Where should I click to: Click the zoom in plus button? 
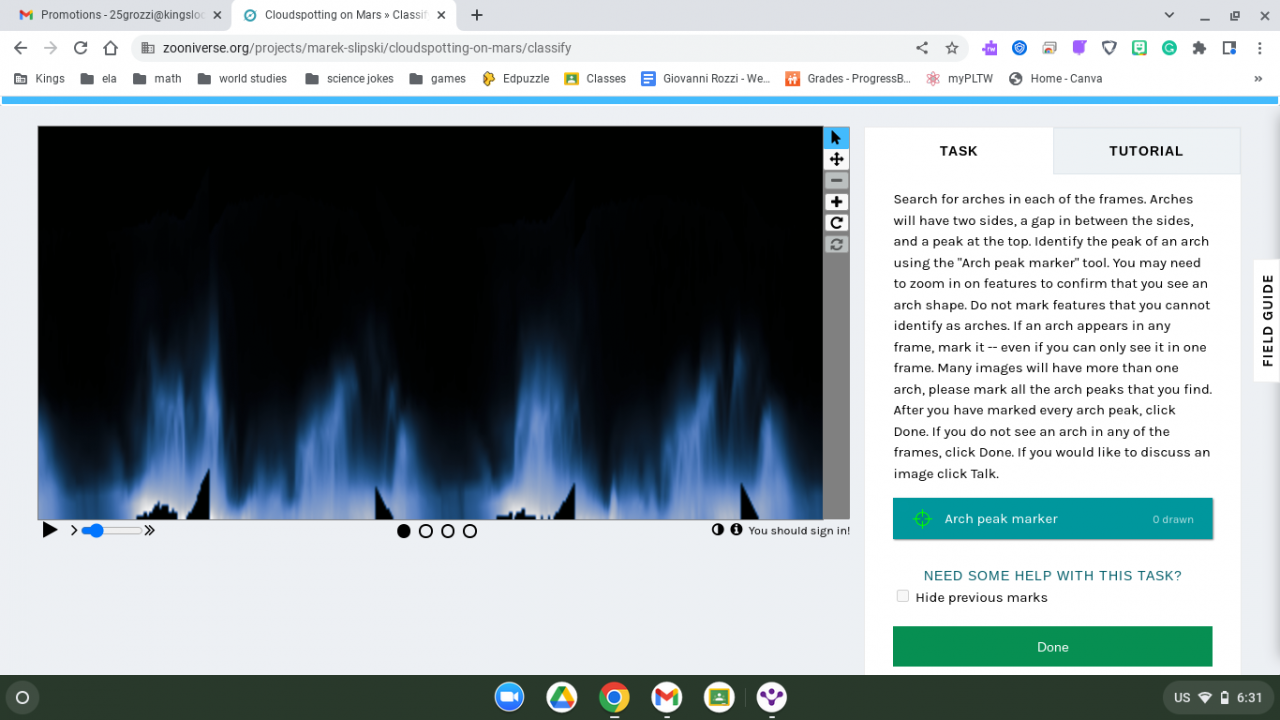[836, 202]
